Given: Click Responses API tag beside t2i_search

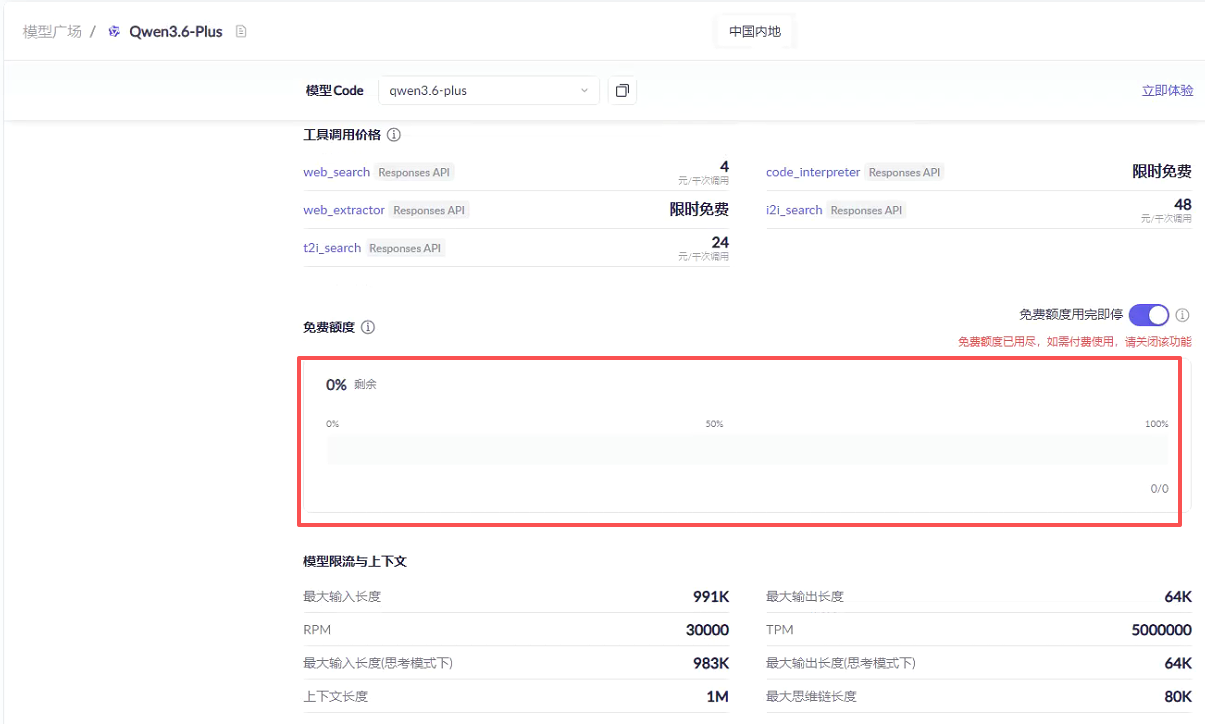Looking at the screenshot, I should (x=405, y=248).
